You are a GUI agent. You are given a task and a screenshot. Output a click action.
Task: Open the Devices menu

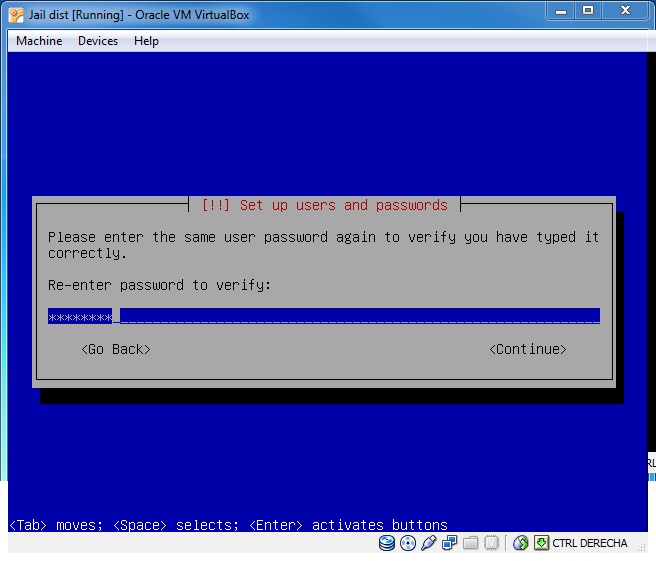point(98,41)
